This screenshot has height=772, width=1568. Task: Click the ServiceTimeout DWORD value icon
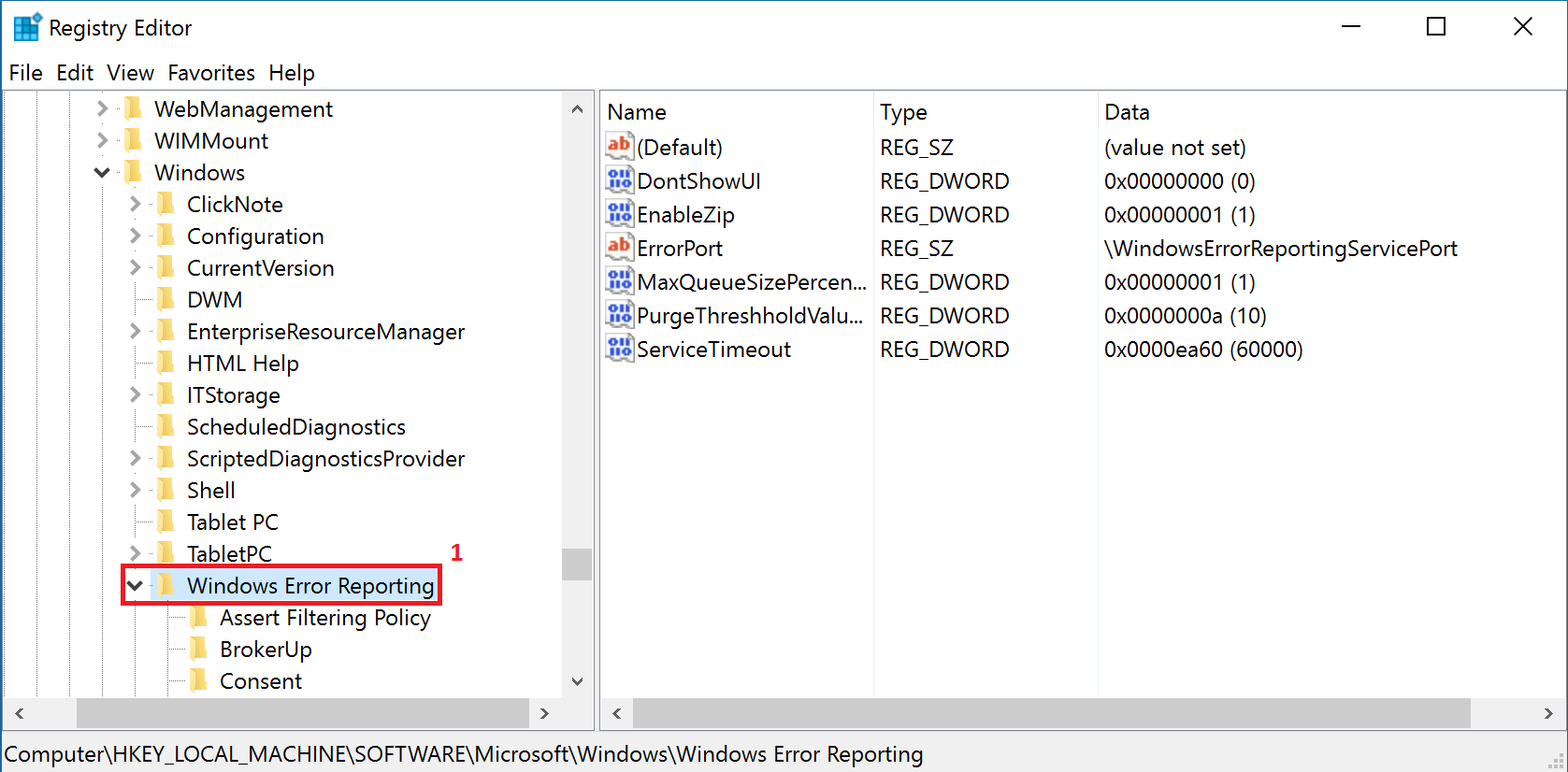click(x=619, y=348)
